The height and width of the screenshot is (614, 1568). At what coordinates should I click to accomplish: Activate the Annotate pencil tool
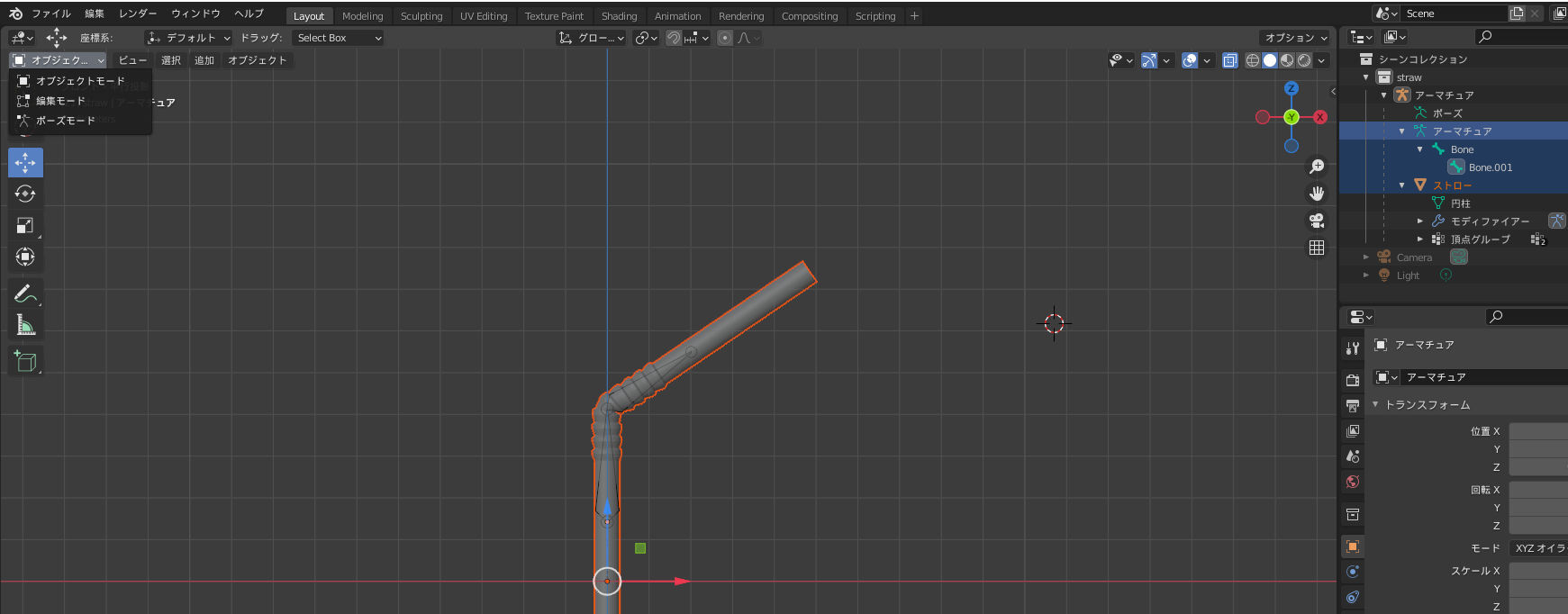coord(25,293)
